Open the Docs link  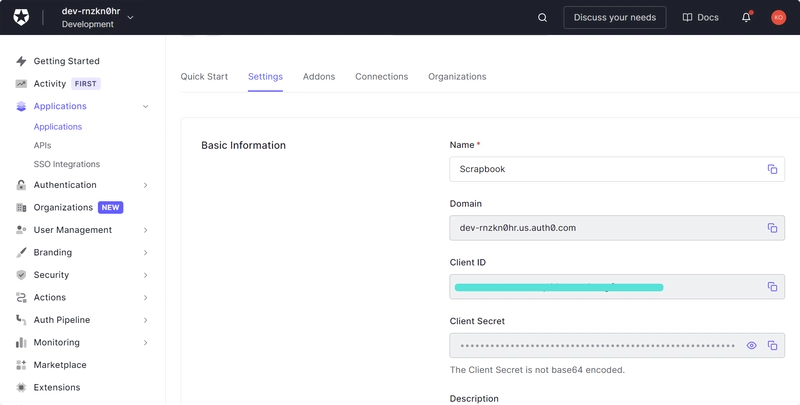[x=701, y=17]
